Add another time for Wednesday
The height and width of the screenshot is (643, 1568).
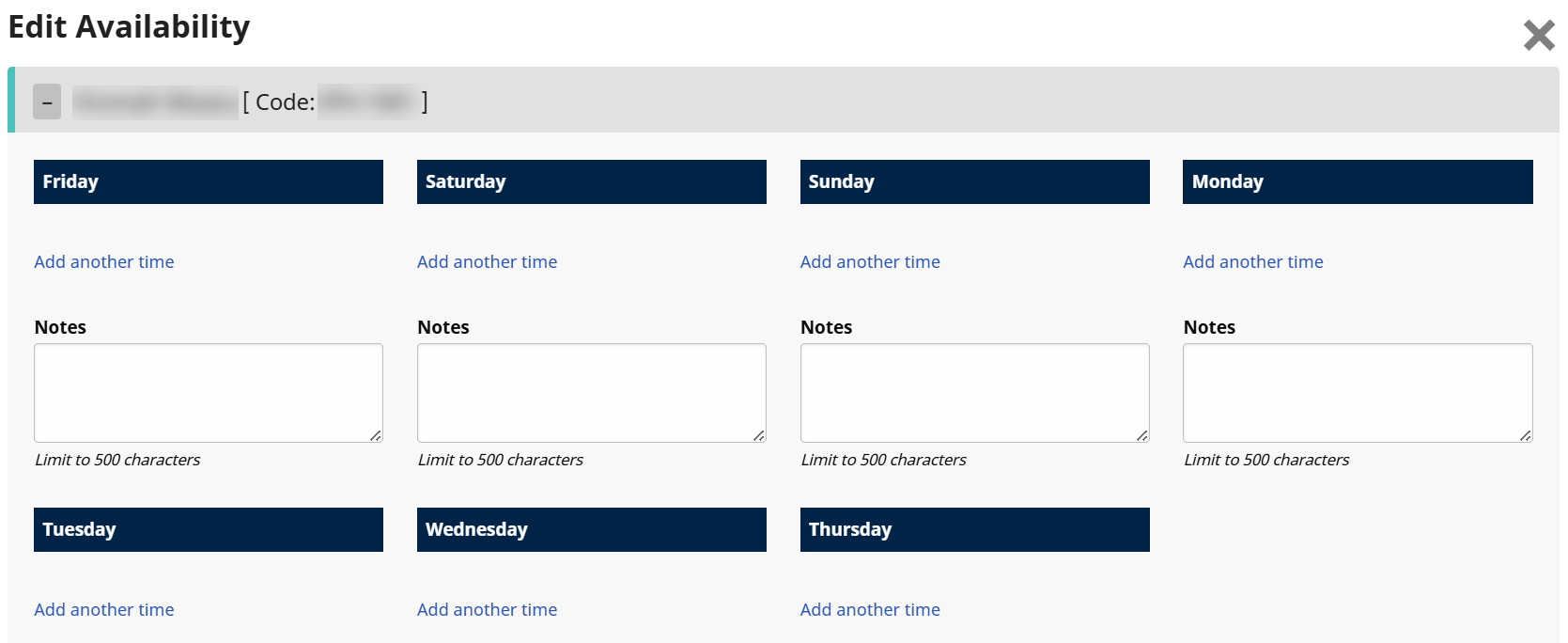coord(487,610)
